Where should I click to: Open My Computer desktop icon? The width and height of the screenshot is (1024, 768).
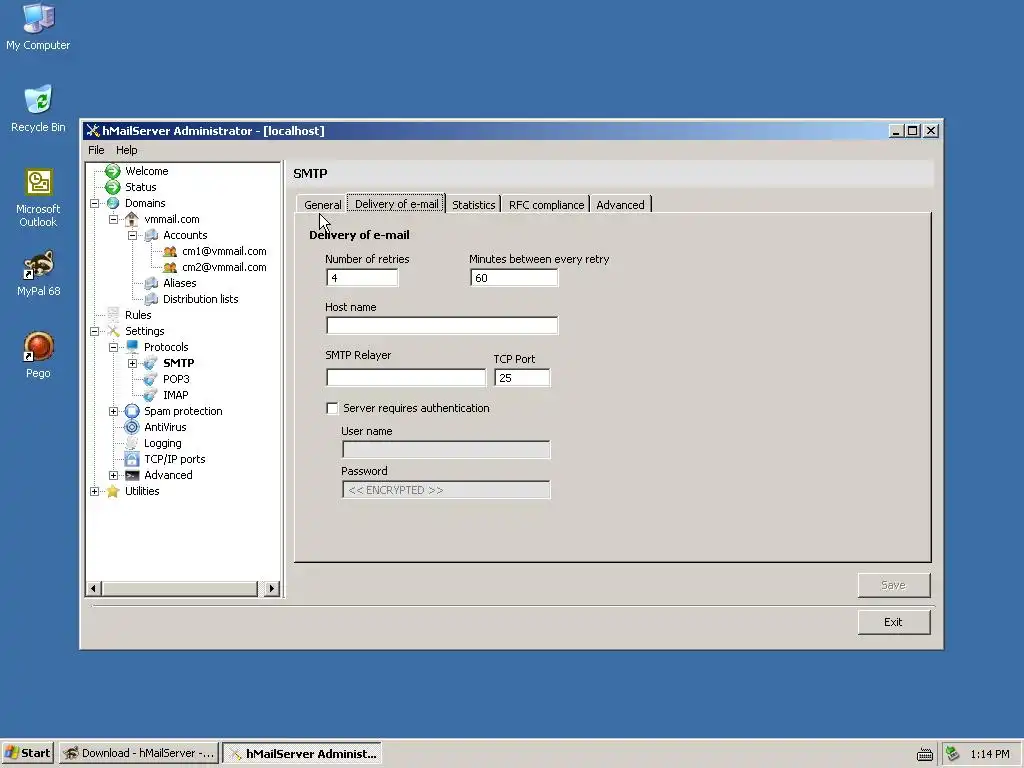pyautogui.click(x=38, y=27)
